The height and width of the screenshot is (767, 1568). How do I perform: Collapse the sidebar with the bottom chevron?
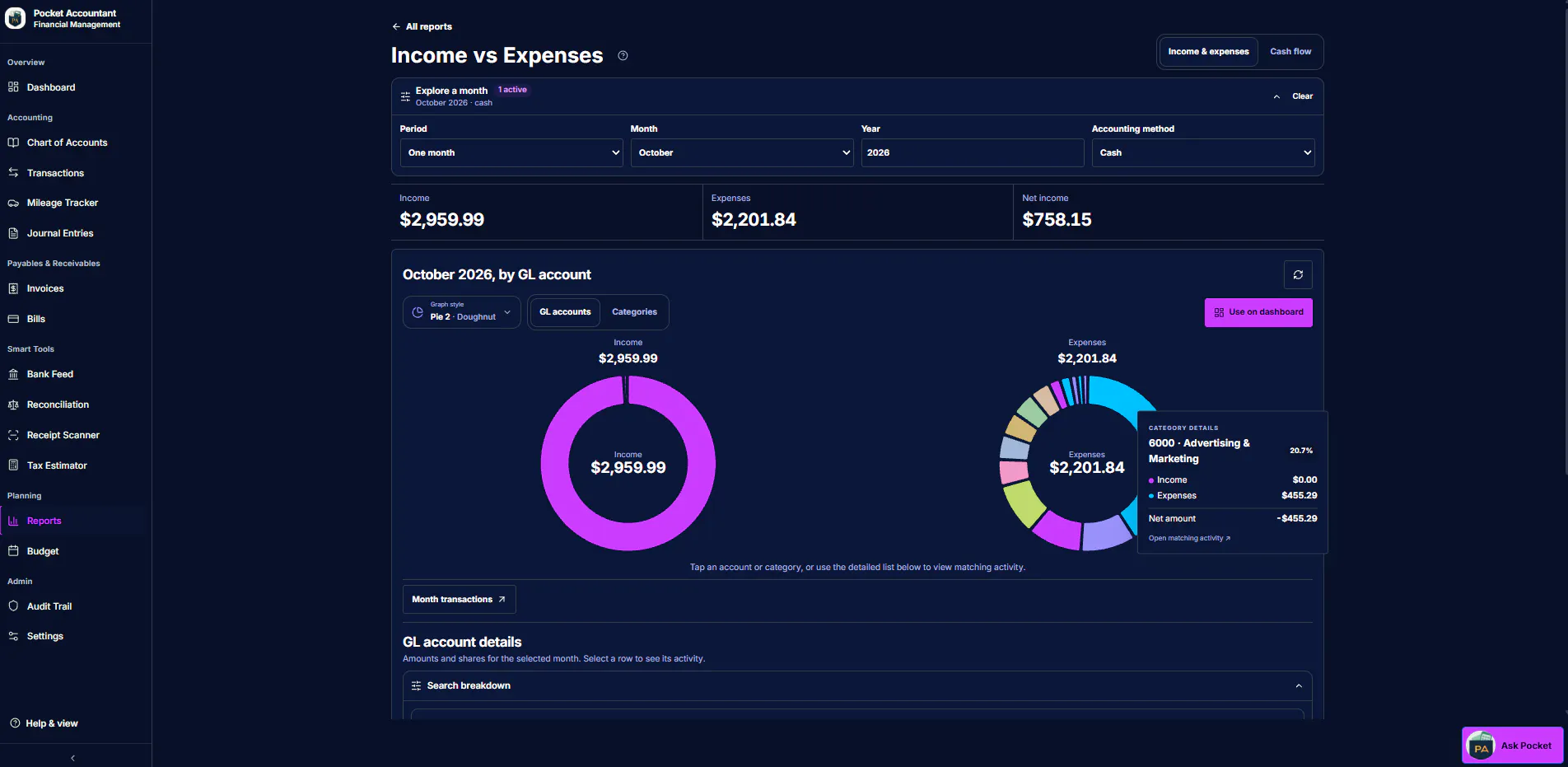pos(72,758)
